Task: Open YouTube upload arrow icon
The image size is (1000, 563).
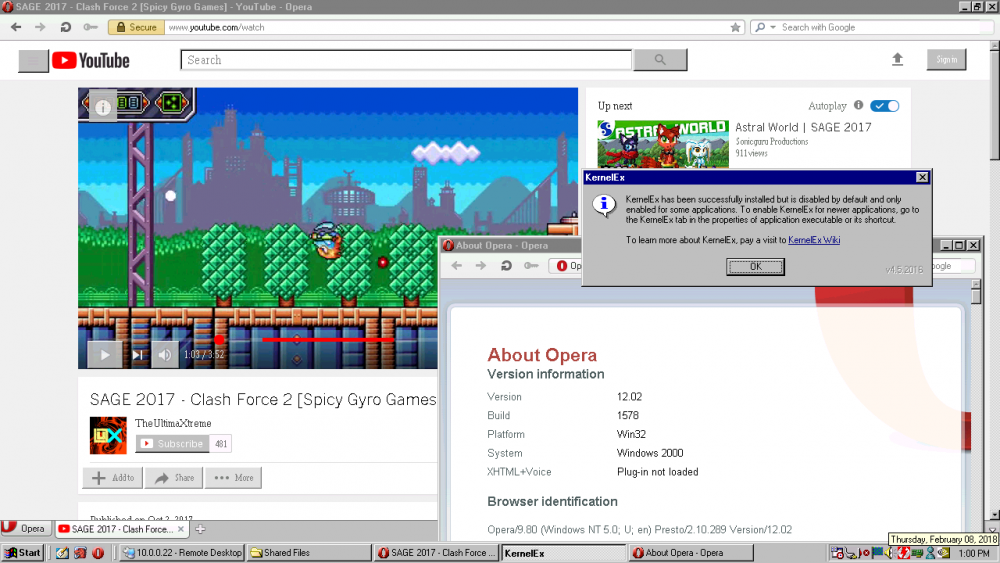Action: click(x=897, y=59)
